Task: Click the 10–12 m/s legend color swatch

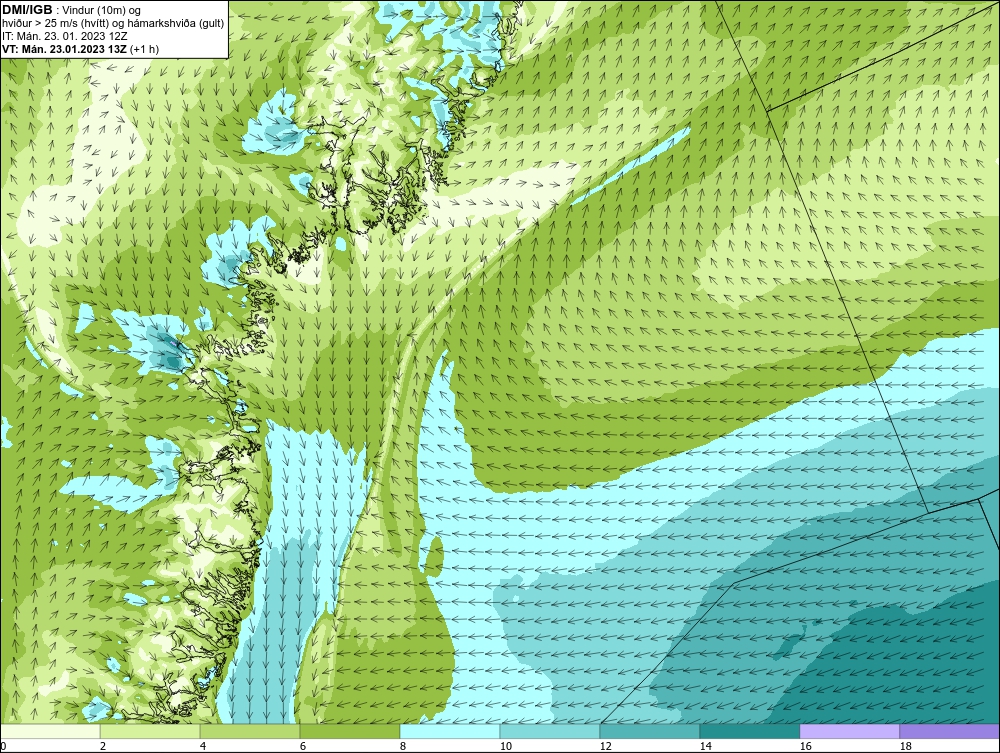Action: point(550,731)
